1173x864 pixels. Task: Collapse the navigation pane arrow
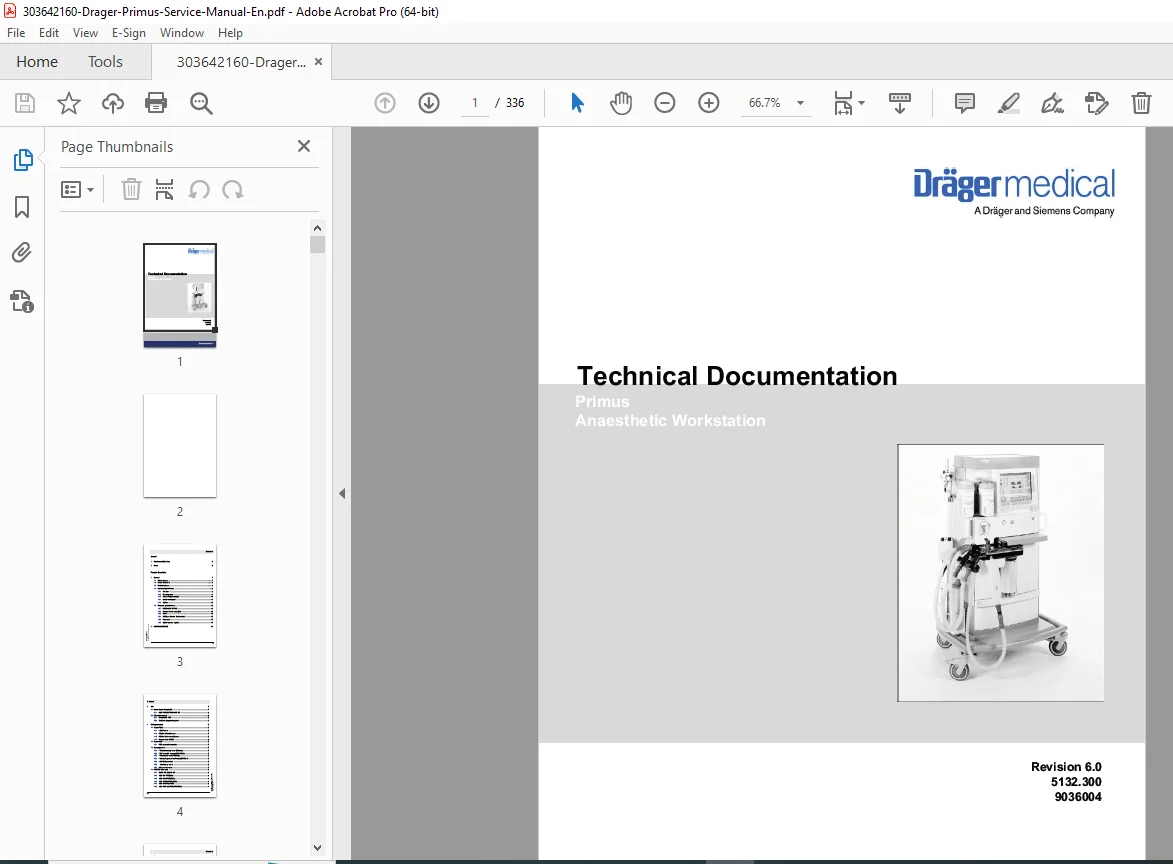(342, 493)
